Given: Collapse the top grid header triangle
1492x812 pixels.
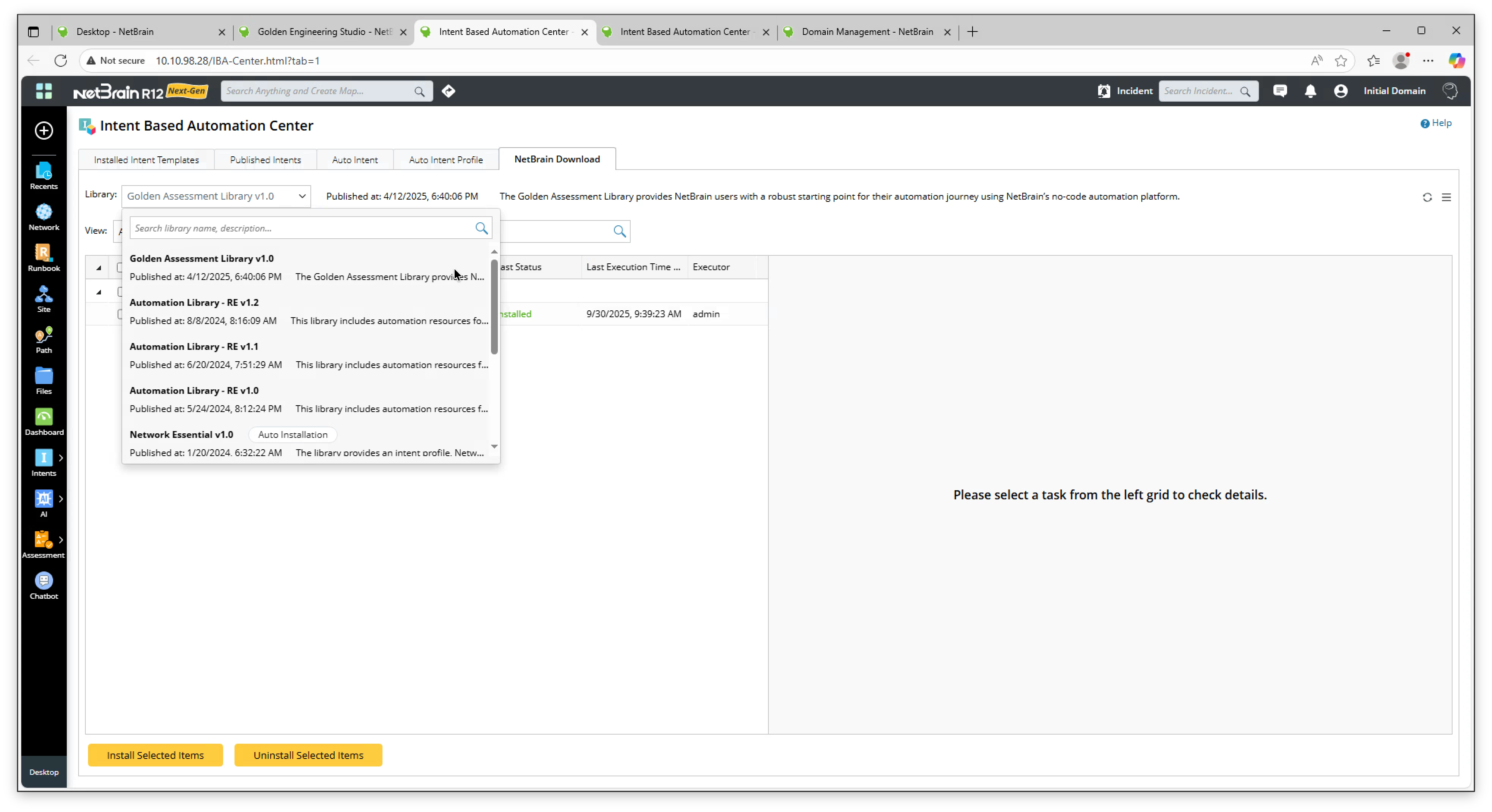Looking at the screenshot, I should point(98,268).
